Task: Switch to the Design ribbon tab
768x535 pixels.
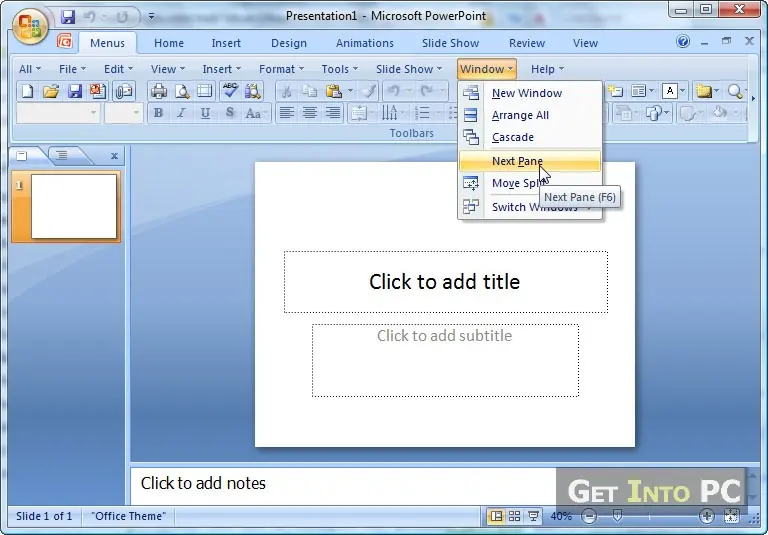Action: coord(288,43)
